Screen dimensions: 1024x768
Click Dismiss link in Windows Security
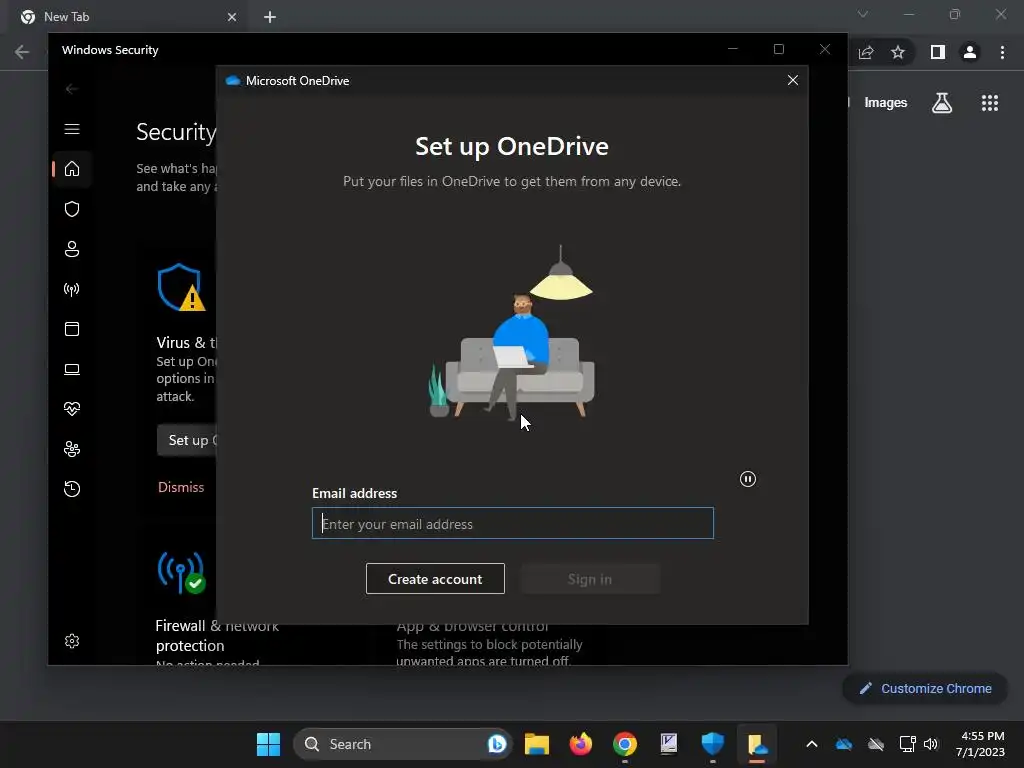(x=181, y=487)
